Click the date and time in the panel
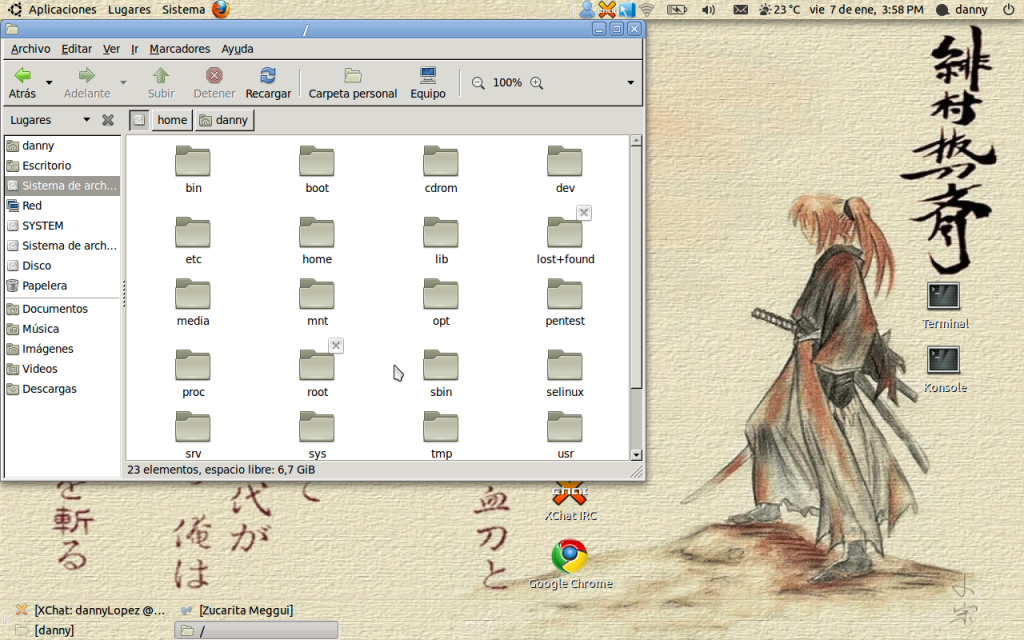This screenshot has height=640, width=1024. tap(866, 10)
